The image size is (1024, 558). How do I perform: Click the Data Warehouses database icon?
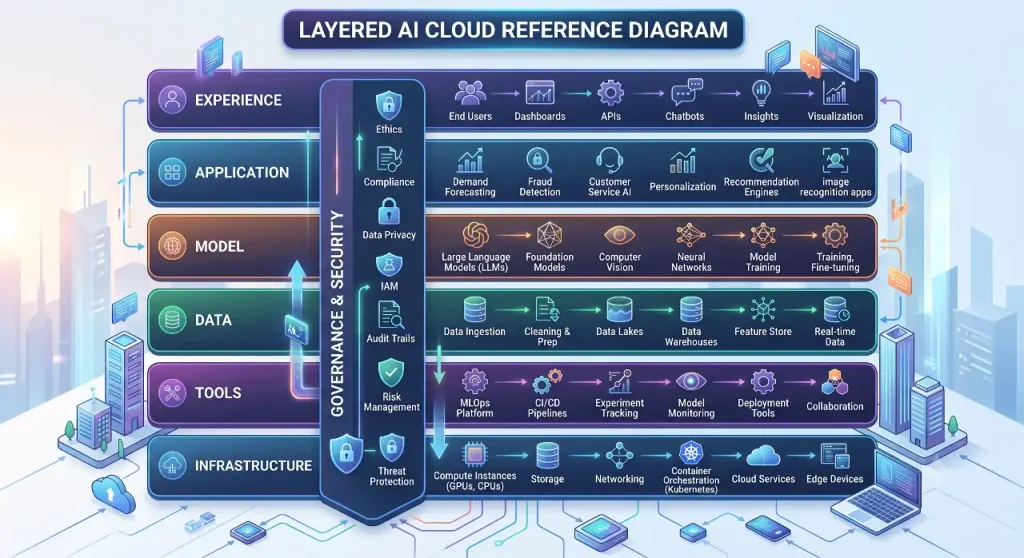691,310
